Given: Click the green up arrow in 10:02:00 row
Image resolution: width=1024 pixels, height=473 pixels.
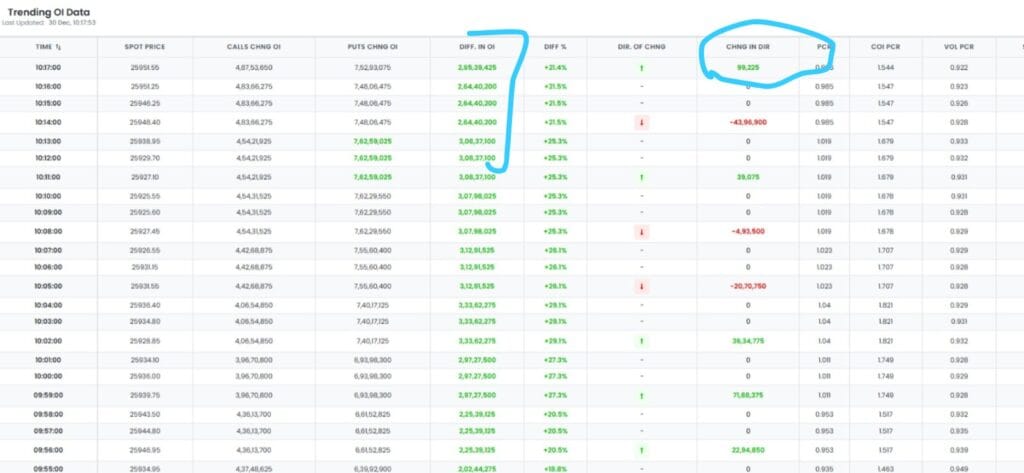Looking at the screenshot, I should [641, 341].
